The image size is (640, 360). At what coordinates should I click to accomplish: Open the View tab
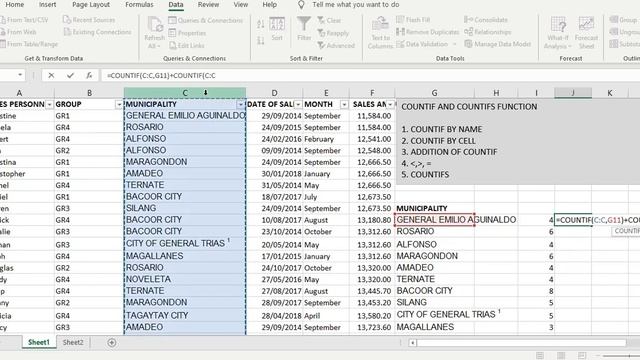[x=240, y=4]
